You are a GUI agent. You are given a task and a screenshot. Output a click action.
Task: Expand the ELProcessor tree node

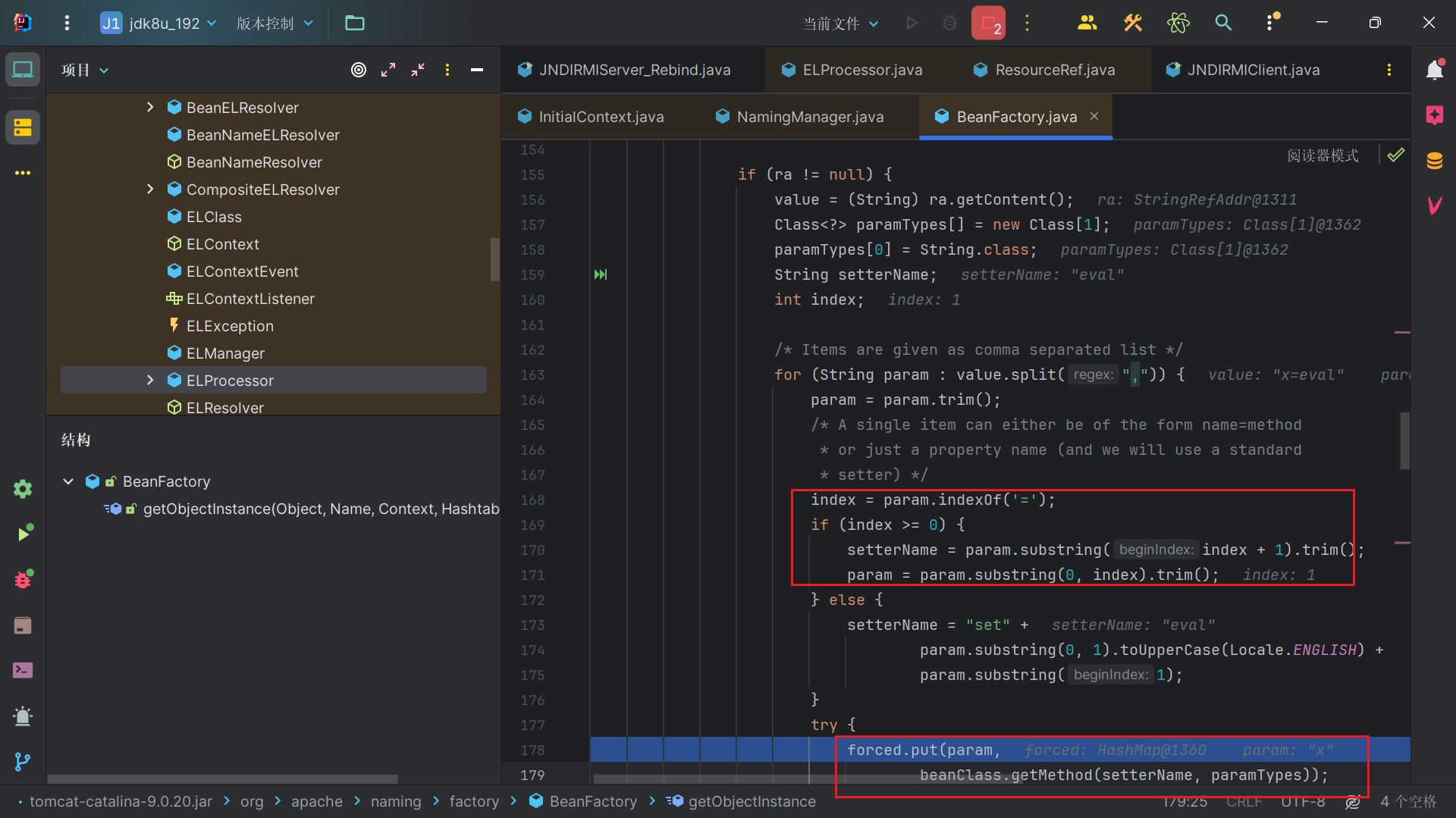150,381
